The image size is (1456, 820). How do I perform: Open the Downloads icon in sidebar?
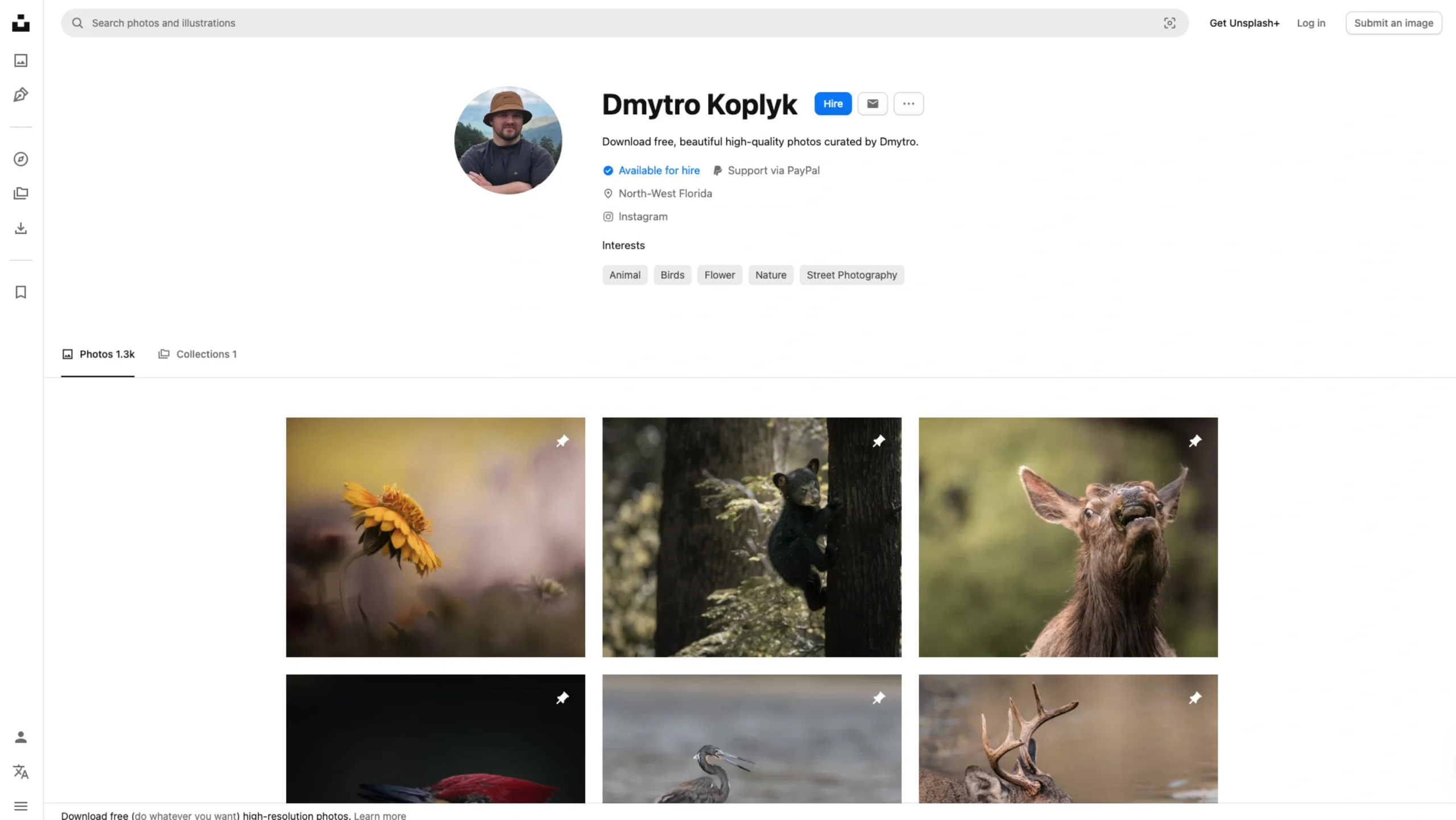click(x=20, y=228)
